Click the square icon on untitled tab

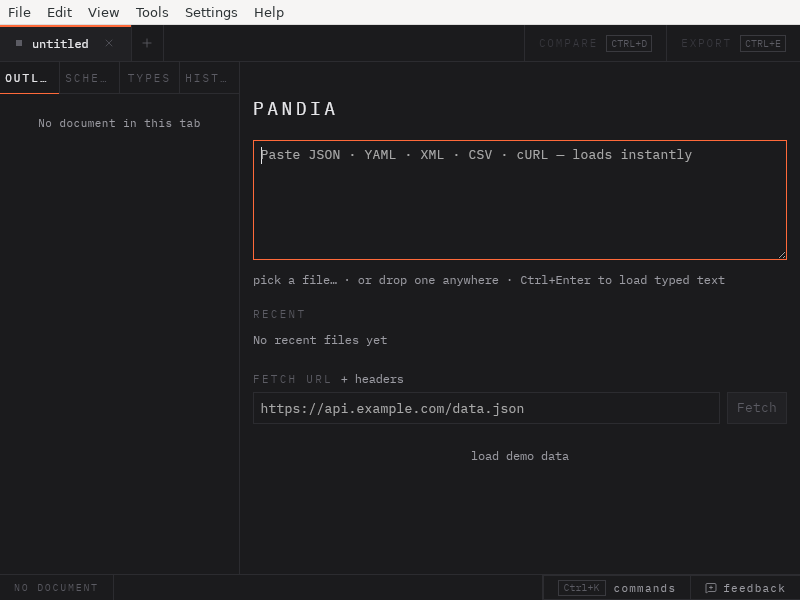(x=19, y=43)
